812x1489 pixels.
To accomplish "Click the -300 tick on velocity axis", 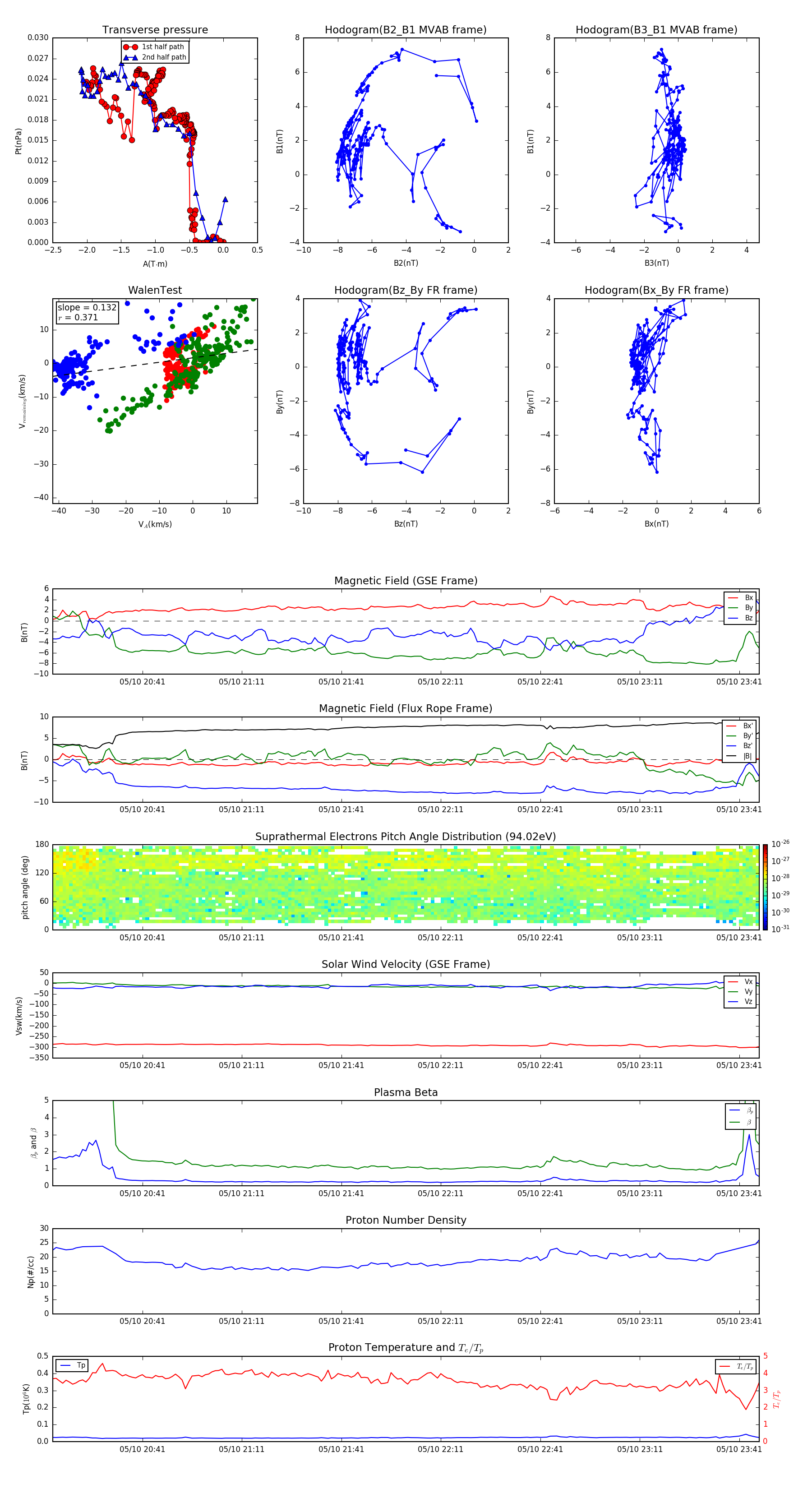I will pos(38,1047).
